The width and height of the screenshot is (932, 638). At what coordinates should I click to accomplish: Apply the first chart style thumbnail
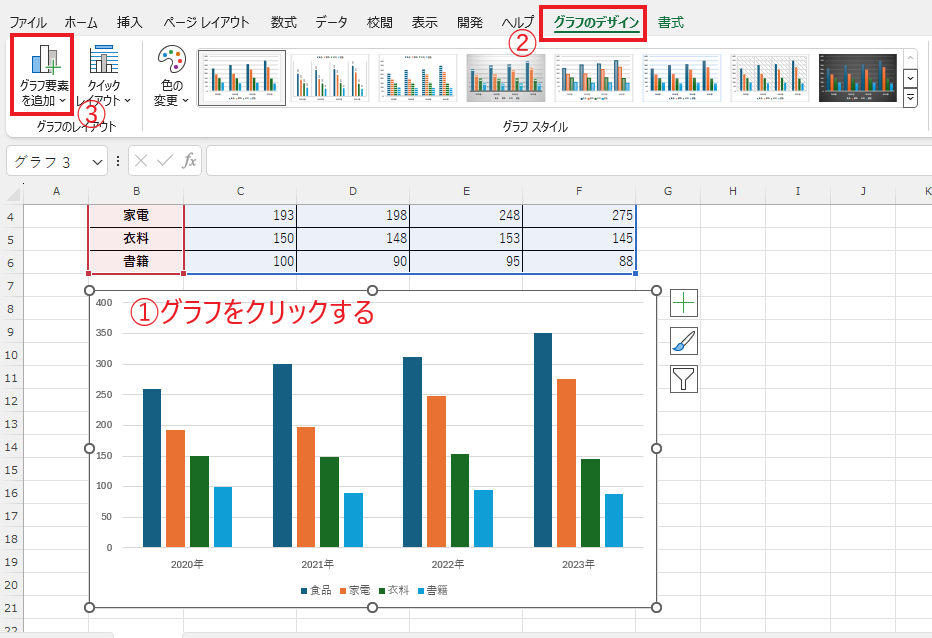[242, 78]
